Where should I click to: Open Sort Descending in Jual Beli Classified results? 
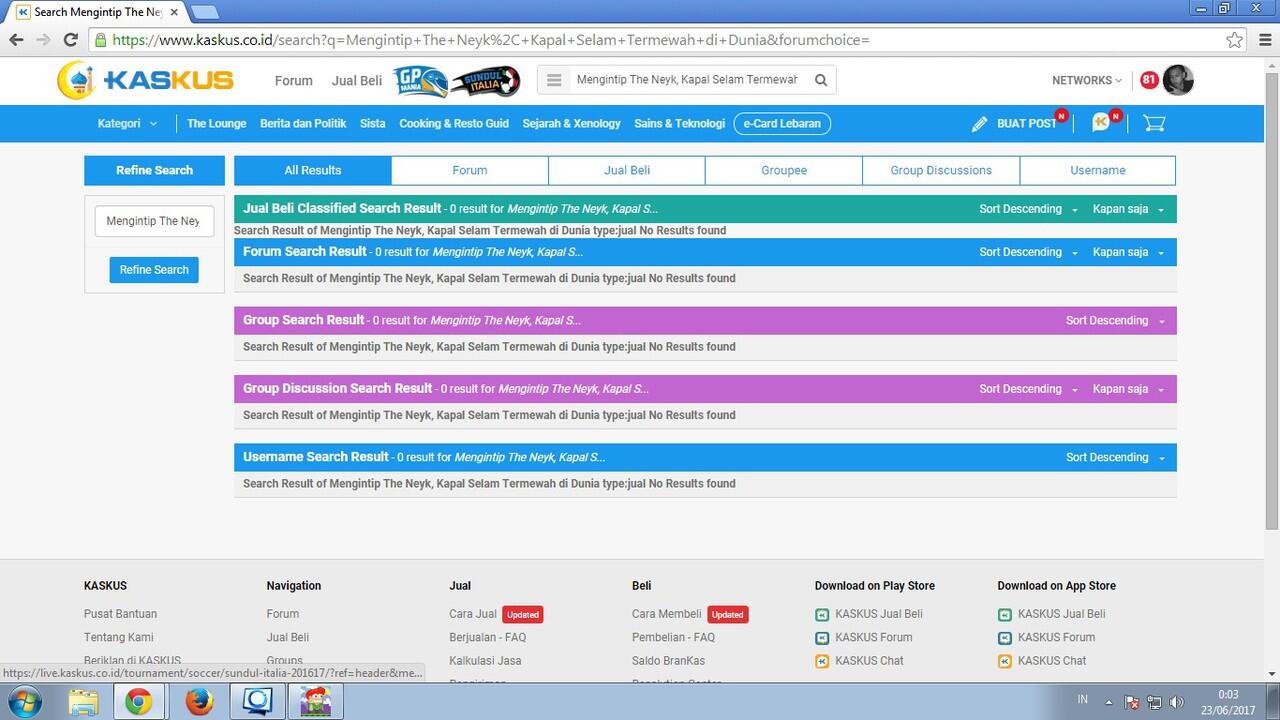1028,209
